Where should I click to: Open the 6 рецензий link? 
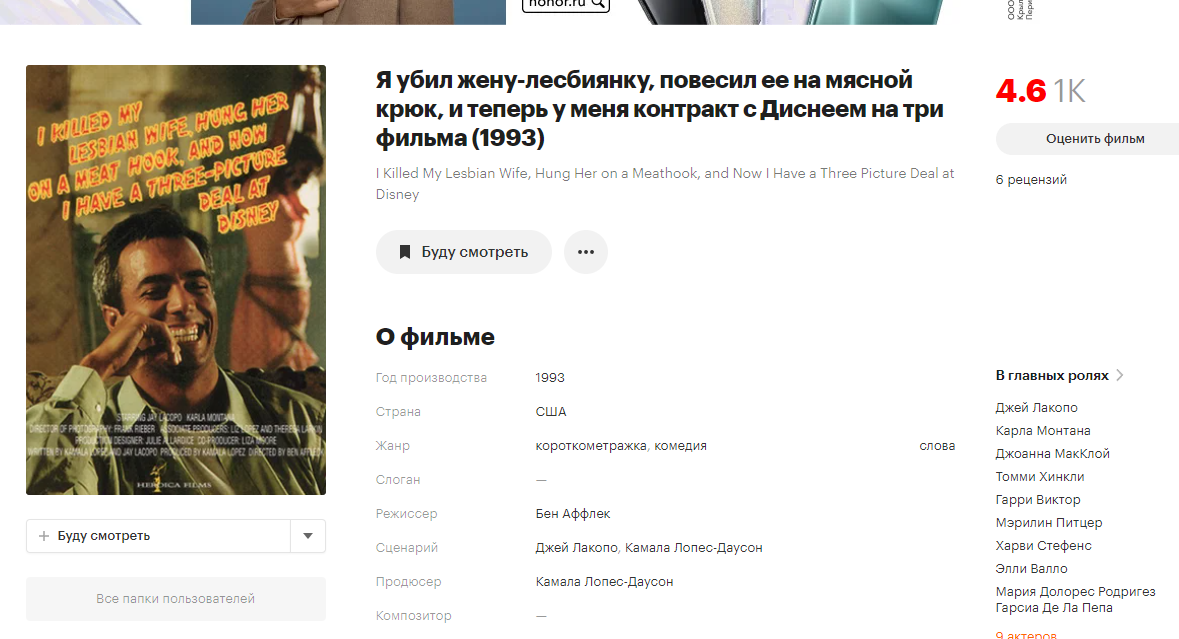click(1031, 180)
